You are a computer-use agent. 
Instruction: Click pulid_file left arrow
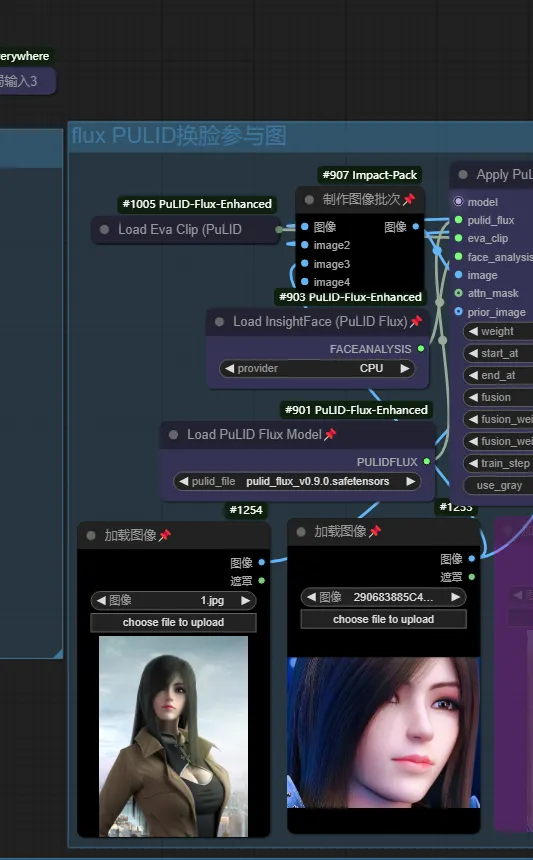(x=184, y=481)
